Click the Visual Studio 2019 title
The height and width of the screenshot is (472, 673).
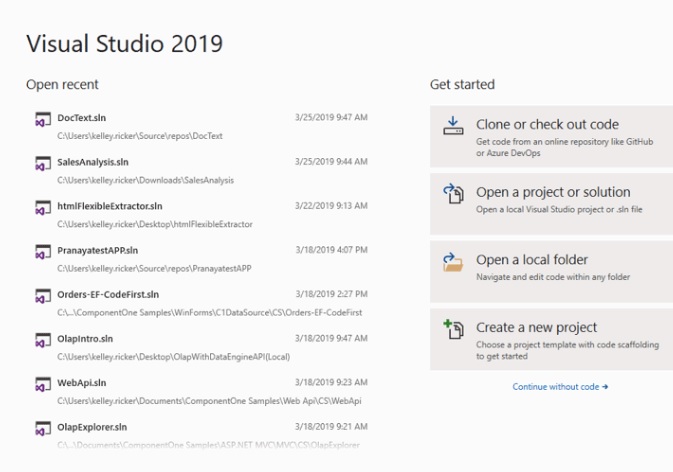click(x=124, y=44)
